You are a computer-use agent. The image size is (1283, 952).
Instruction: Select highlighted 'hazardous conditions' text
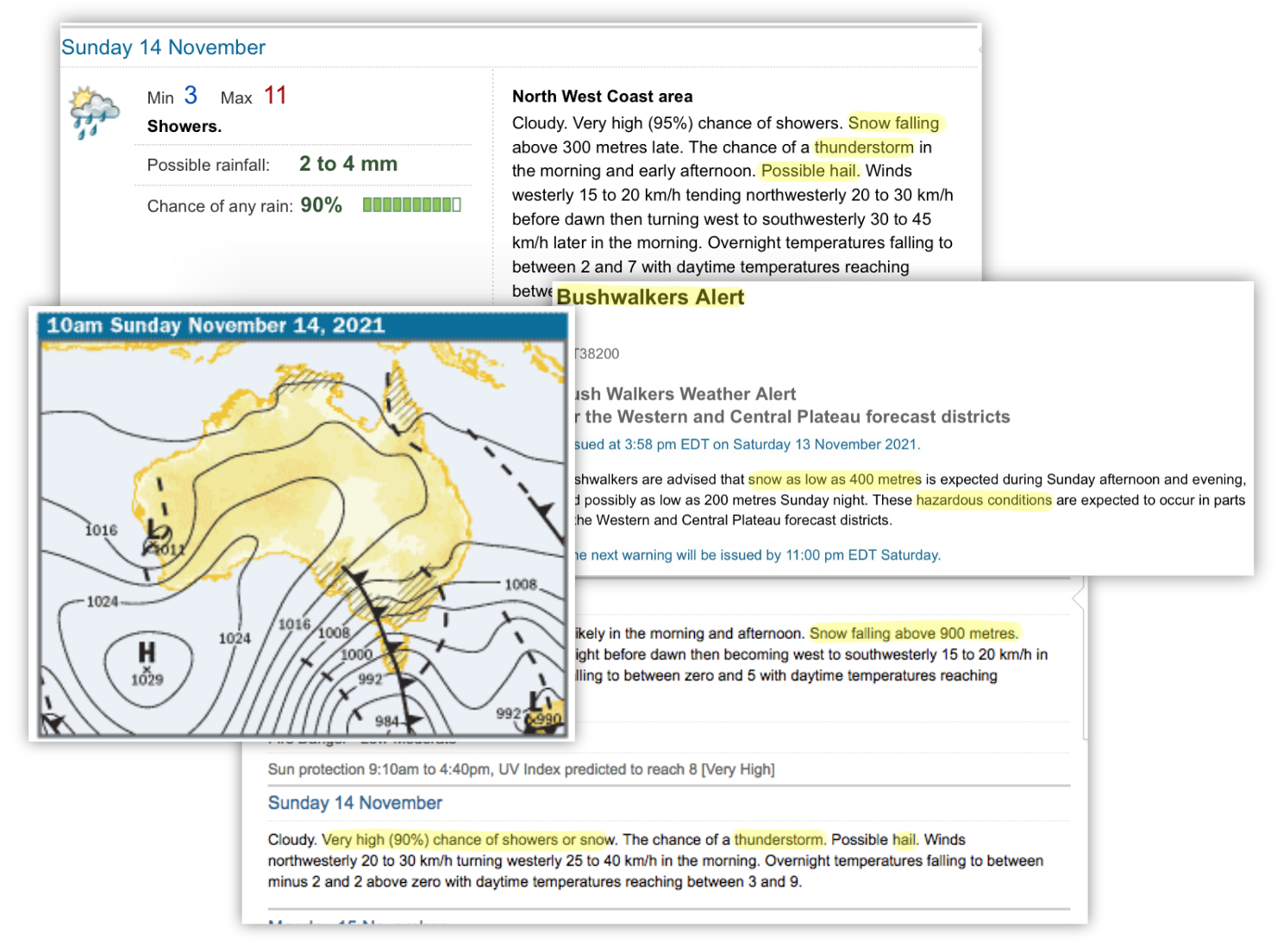[984, 500]
